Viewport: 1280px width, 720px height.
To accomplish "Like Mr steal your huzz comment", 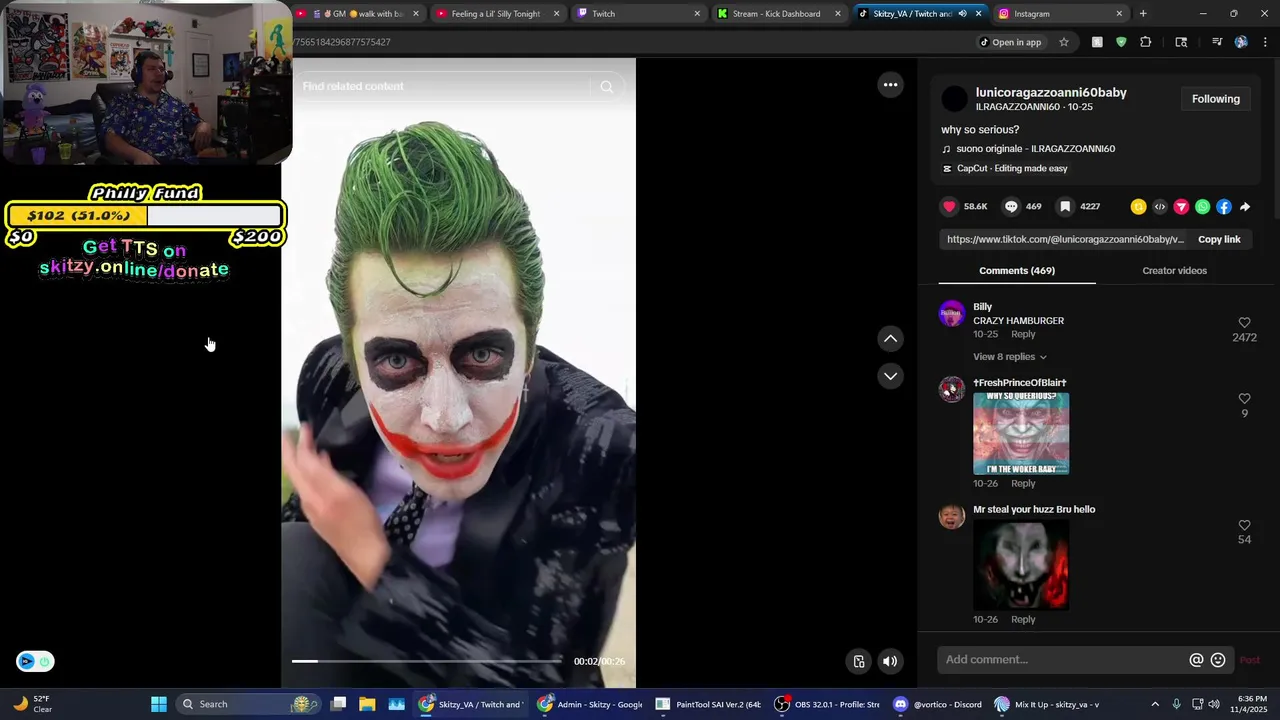I will (1244, 525).
